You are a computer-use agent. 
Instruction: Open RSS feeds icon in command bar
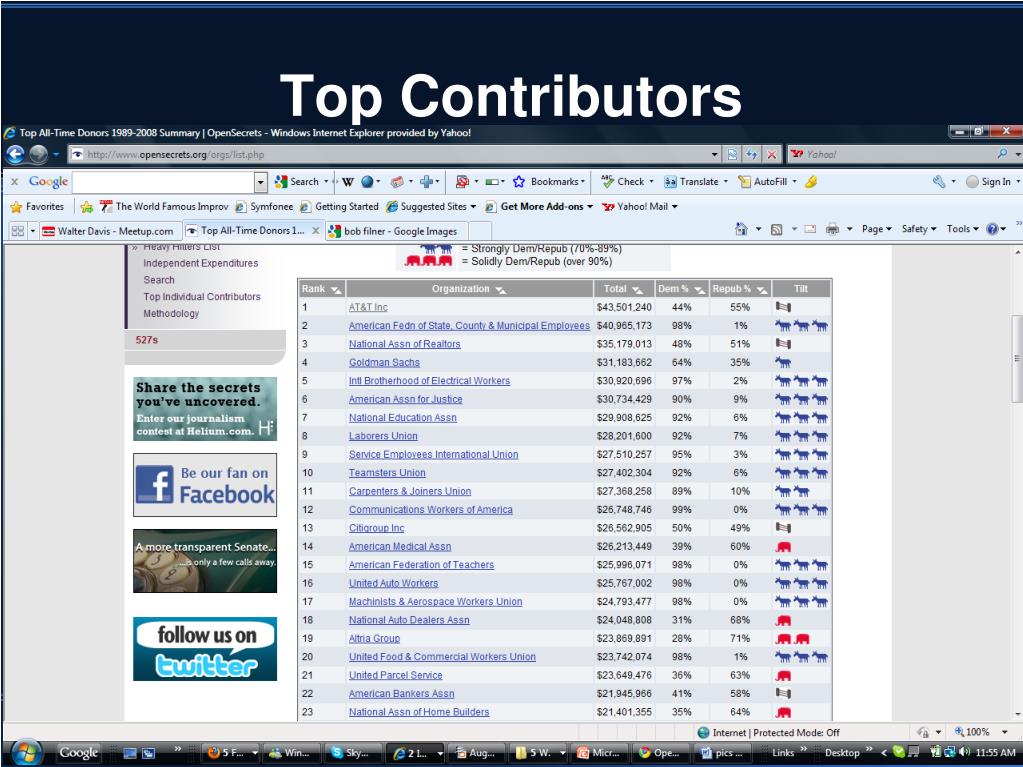[776, 229]
